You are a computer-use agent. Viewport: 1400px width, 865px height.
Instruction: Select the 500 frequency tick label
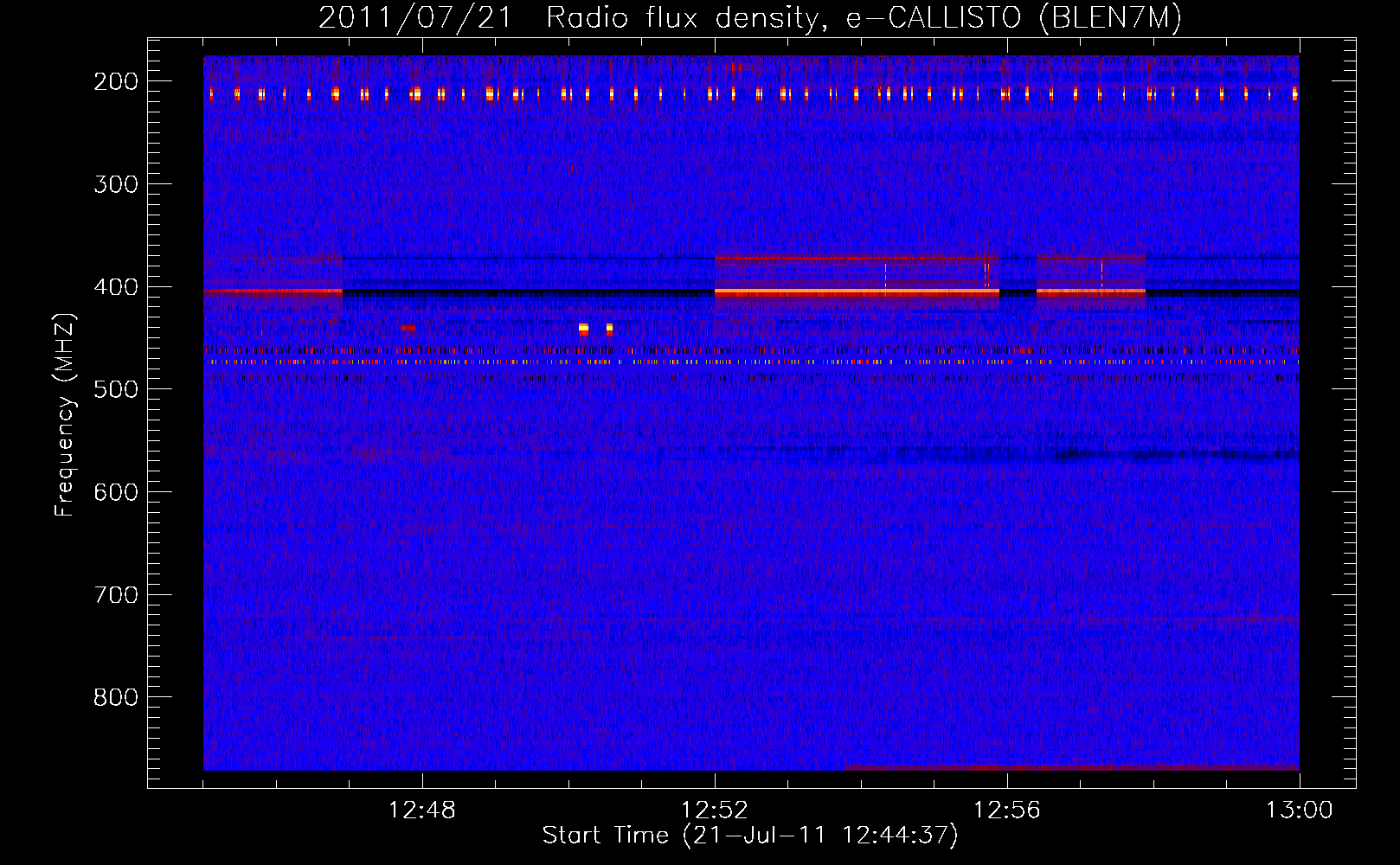116,389
